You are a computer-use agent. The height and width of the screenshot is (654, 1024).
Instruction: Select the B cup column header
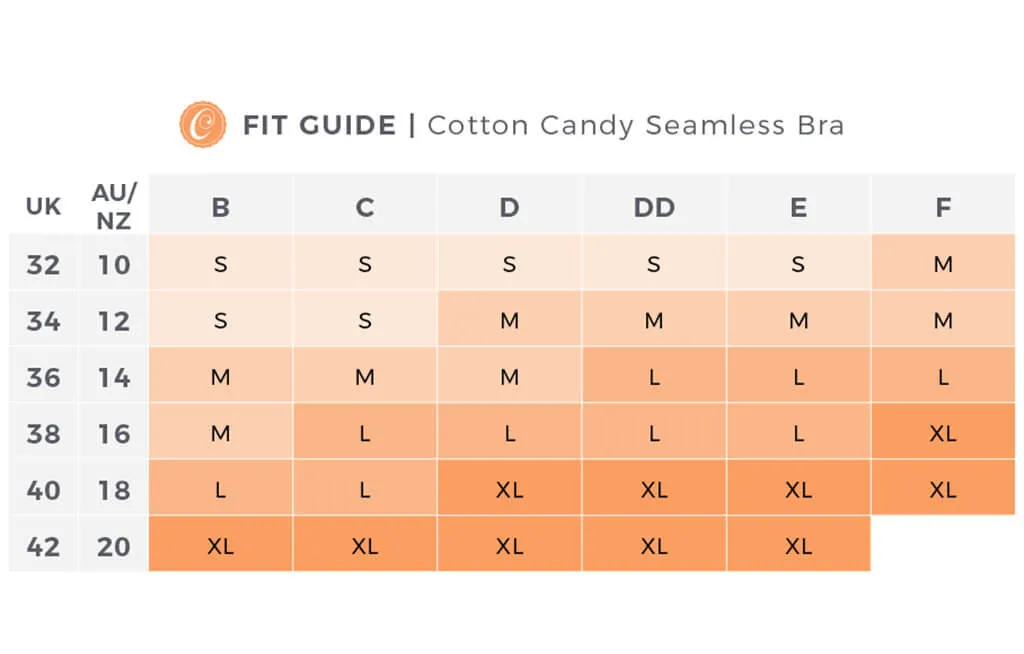click(x=221, y=207)
